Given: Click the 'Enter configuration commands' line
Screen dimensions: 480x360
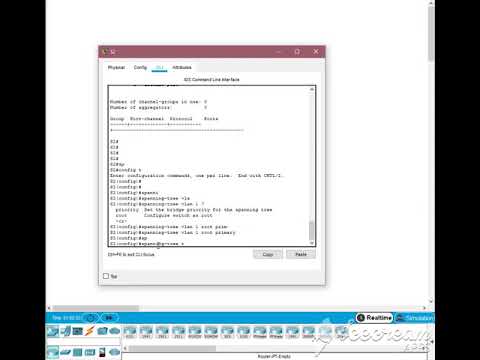Looking at the screenshot, I should pos(197,176).
